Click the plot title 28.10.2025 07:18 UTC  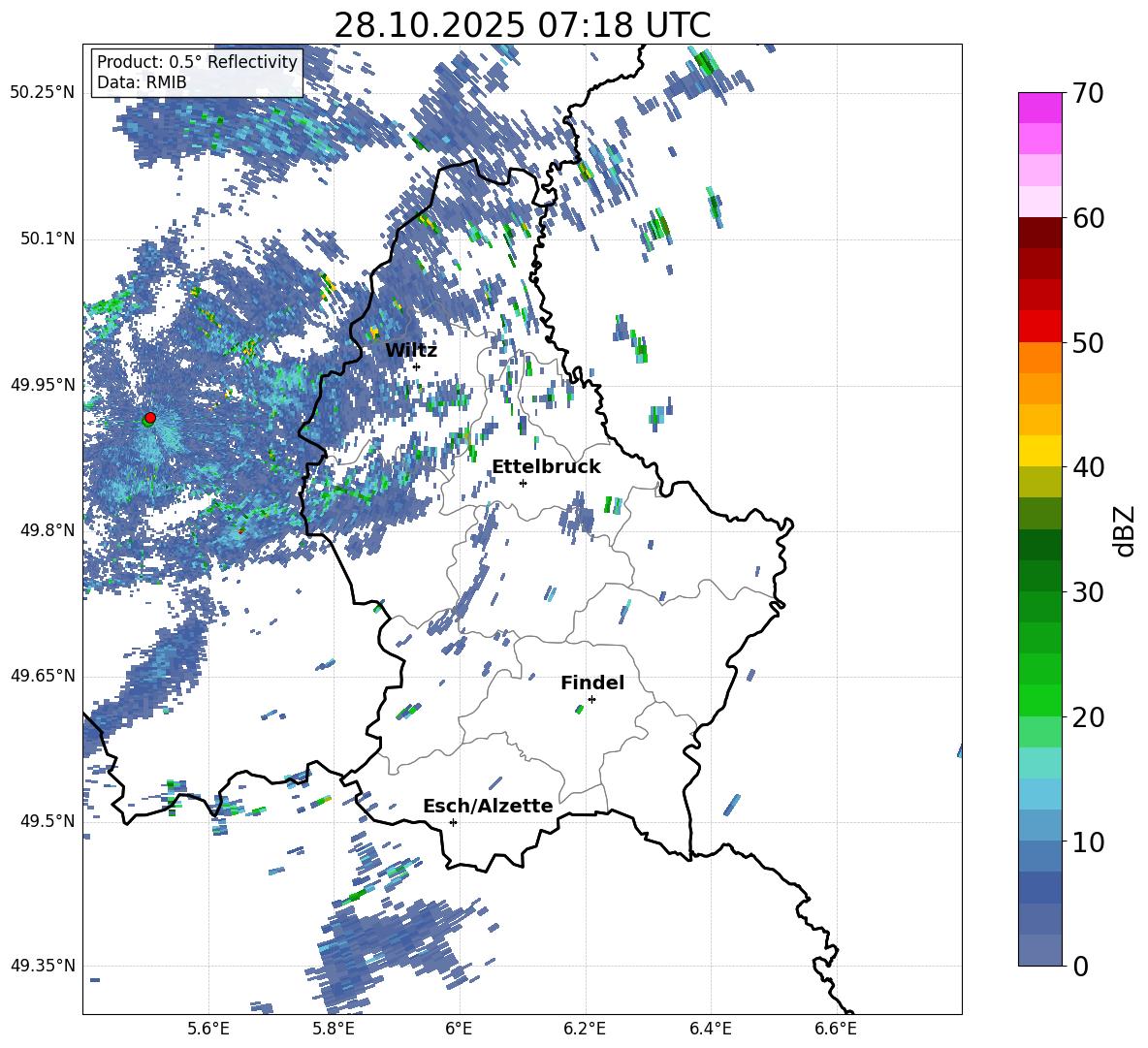522,25
